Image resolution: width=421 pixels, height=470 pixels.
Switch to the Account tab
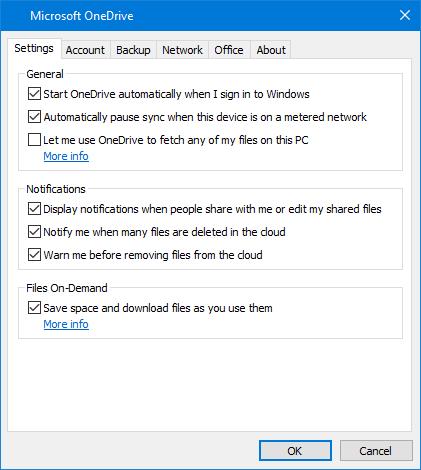[x=85, y=50]
